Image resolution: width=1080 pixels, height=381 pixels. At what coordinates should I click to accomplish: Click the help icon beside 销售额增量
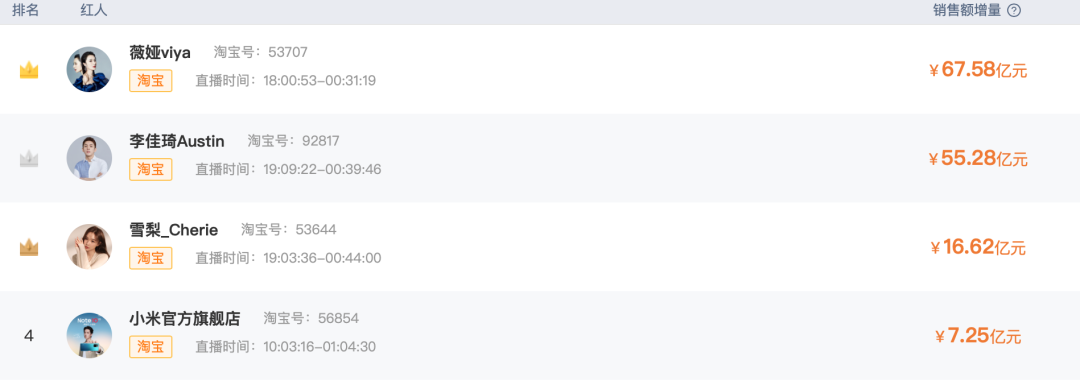1014,10
